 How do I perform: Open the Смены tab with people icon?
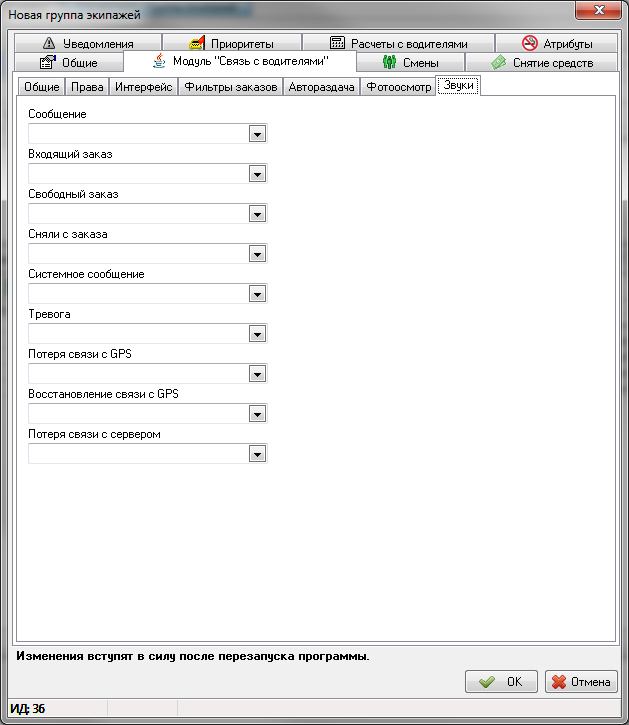[x=410, y=62]
